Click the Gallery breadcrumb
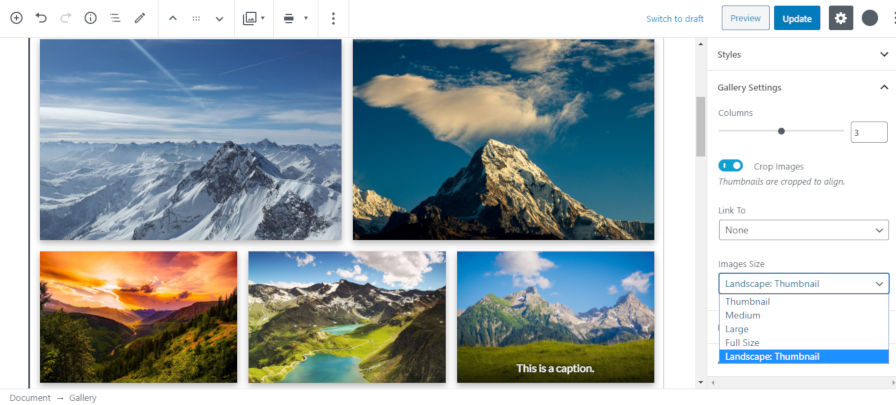 pyautogui.click(x=83, y=398)
